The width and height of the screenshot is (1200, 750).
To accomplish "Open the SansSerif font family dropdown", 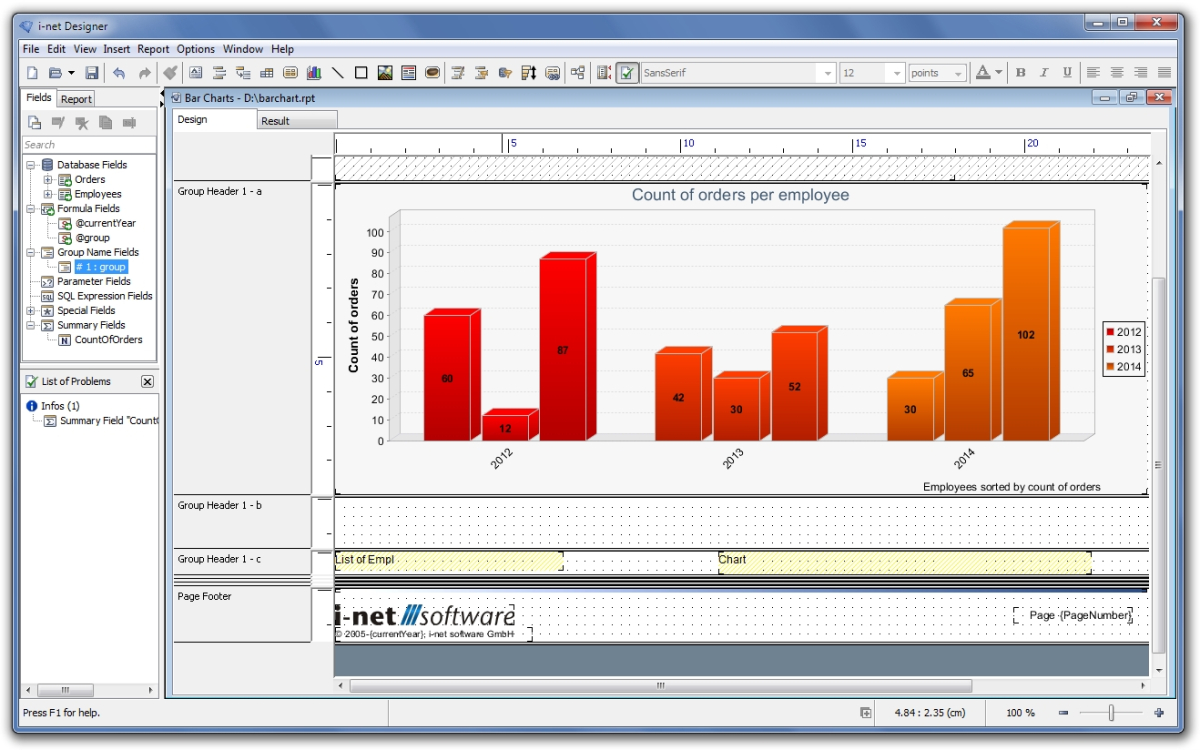I will (x=827, y=71).
